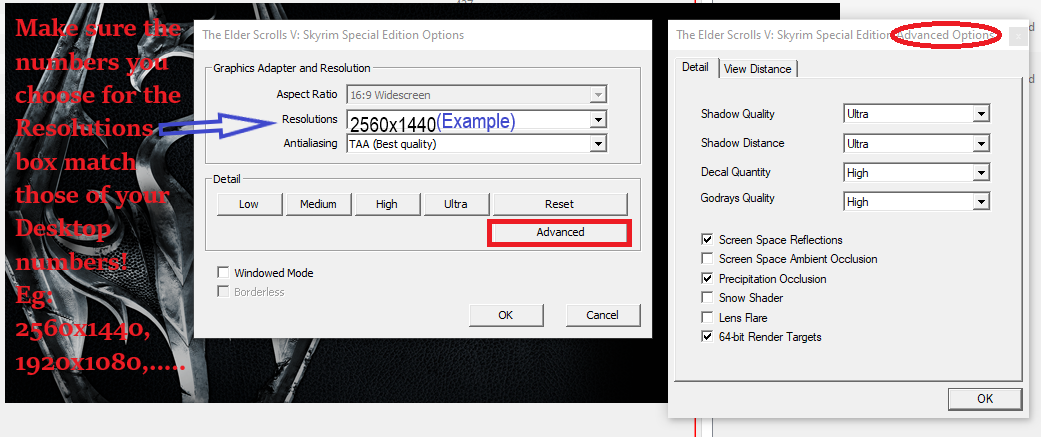Switch to the View Distance tab
1041x437 pixels.
[x=758, y=68]
